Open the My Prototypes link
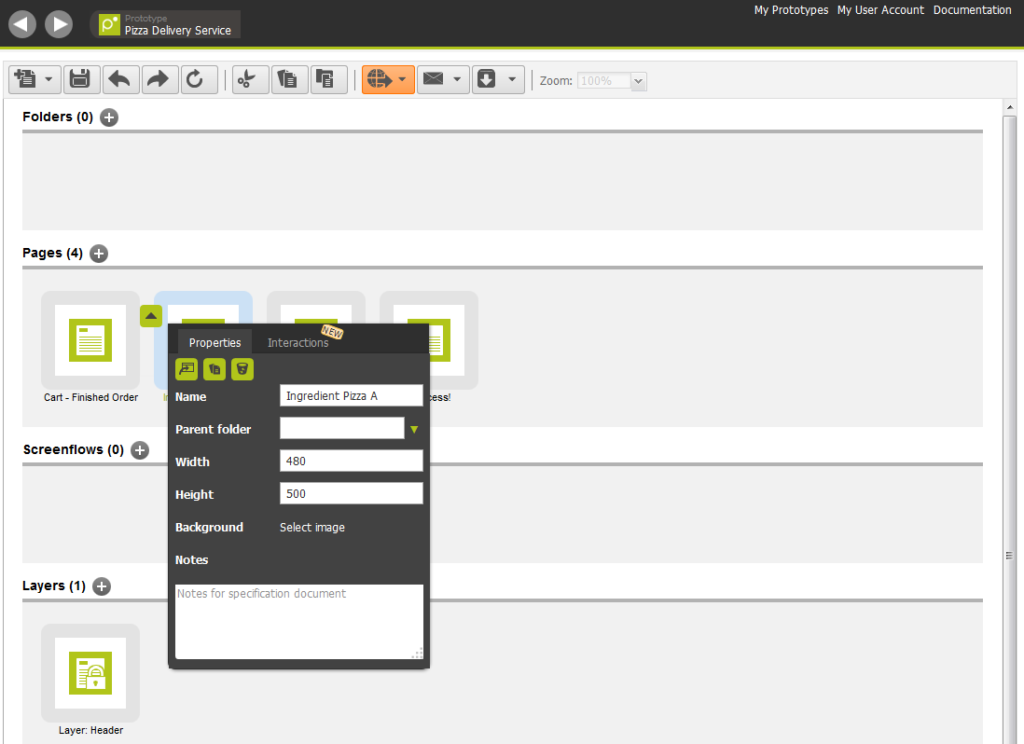Viewport: 1024px width, 744px height. [x=791, y=10]
